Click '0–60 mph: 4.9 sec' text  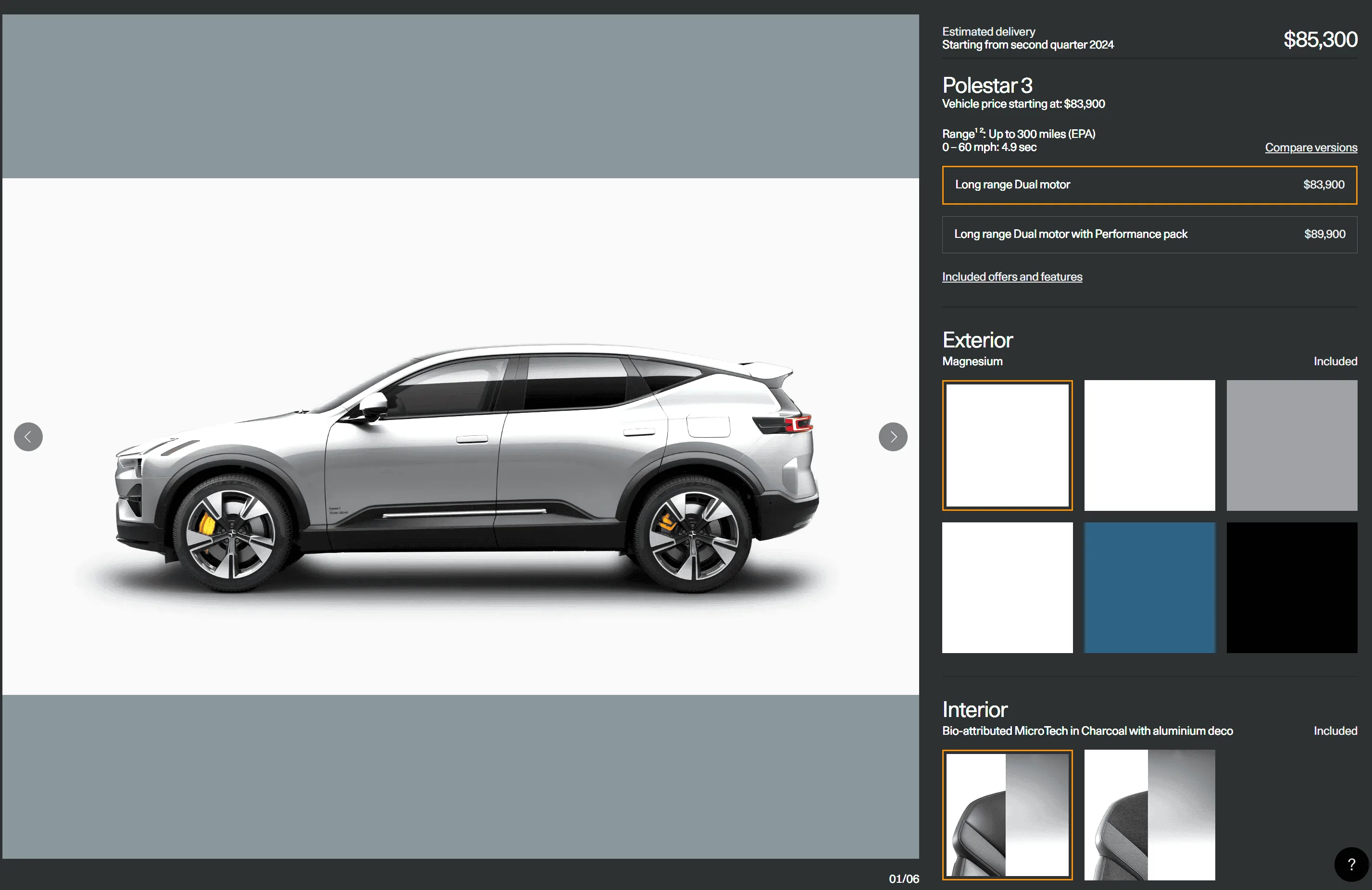[x=989, y=148]
